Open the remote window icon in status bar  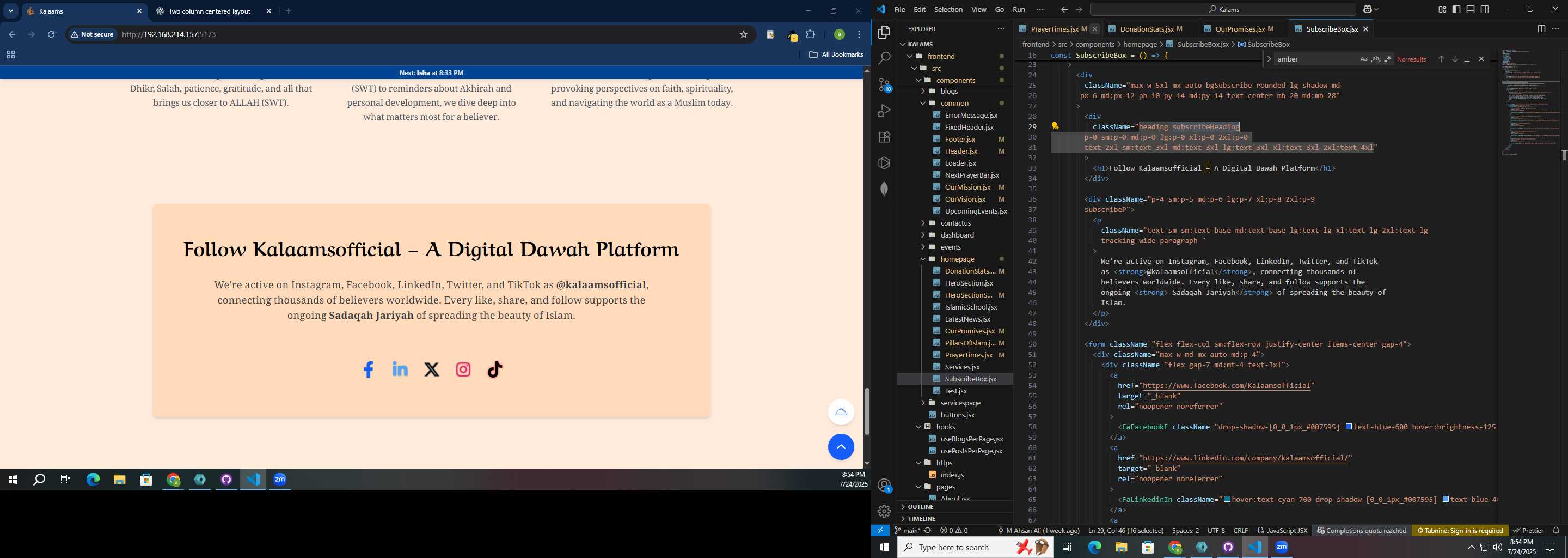pyautogui.click(x=880, y=531)
